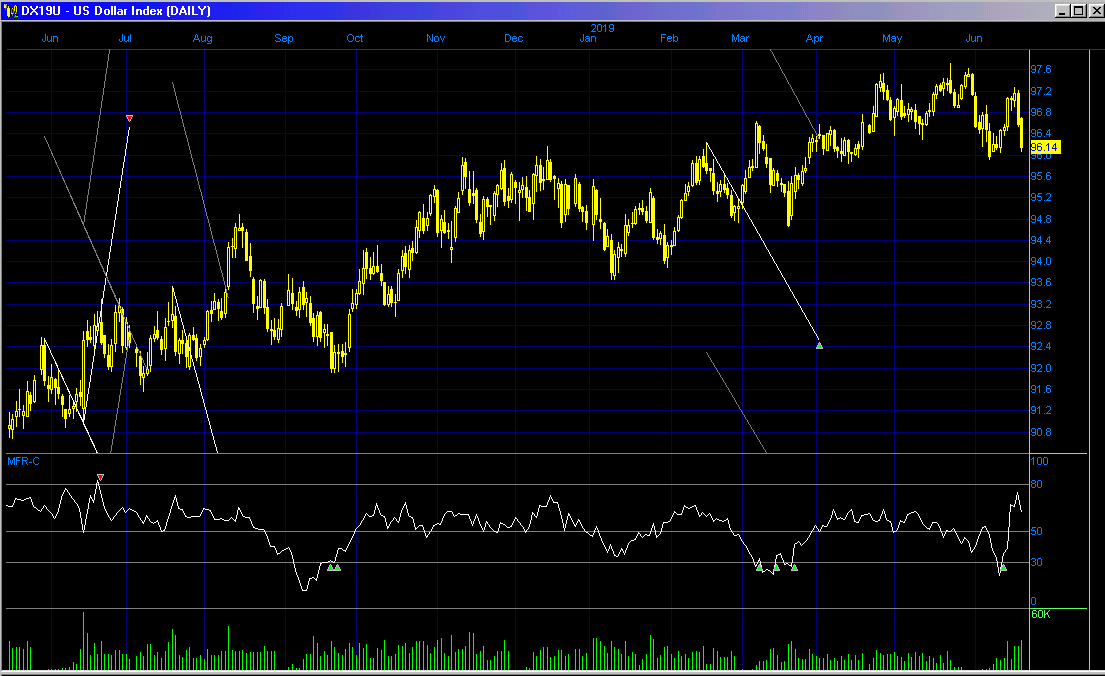Click the 97.2 price scale label
Viewport: 1105px width, 676px height.
tap(1041, 91)
